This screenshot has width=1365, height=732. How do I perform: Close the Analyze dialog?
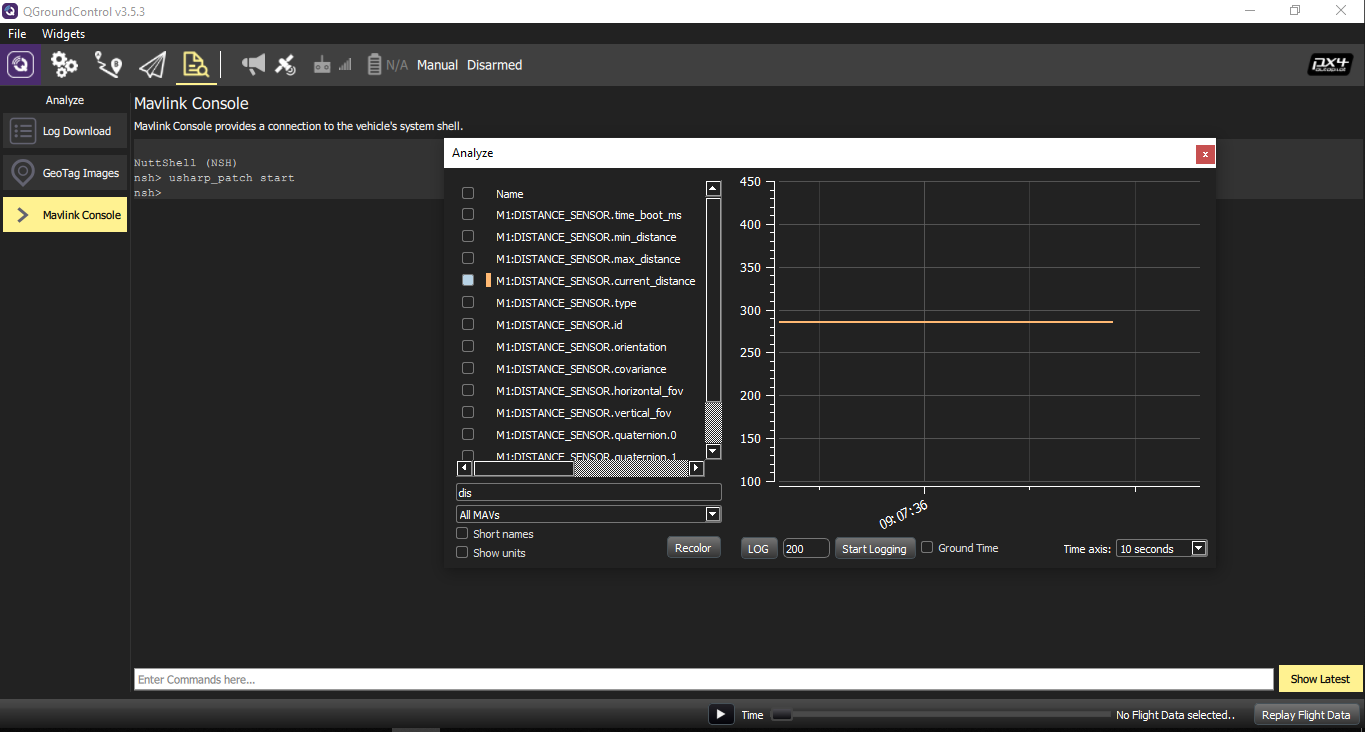[x=1205, y=154]
